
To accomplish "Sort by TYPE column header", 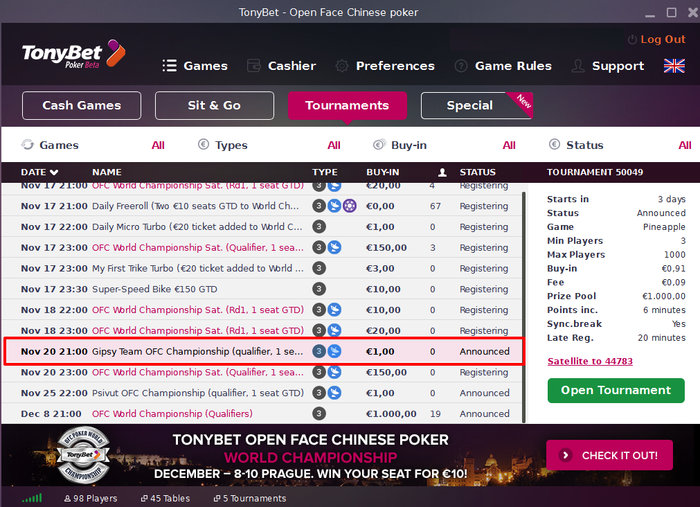I will click(x=325, y=172).
